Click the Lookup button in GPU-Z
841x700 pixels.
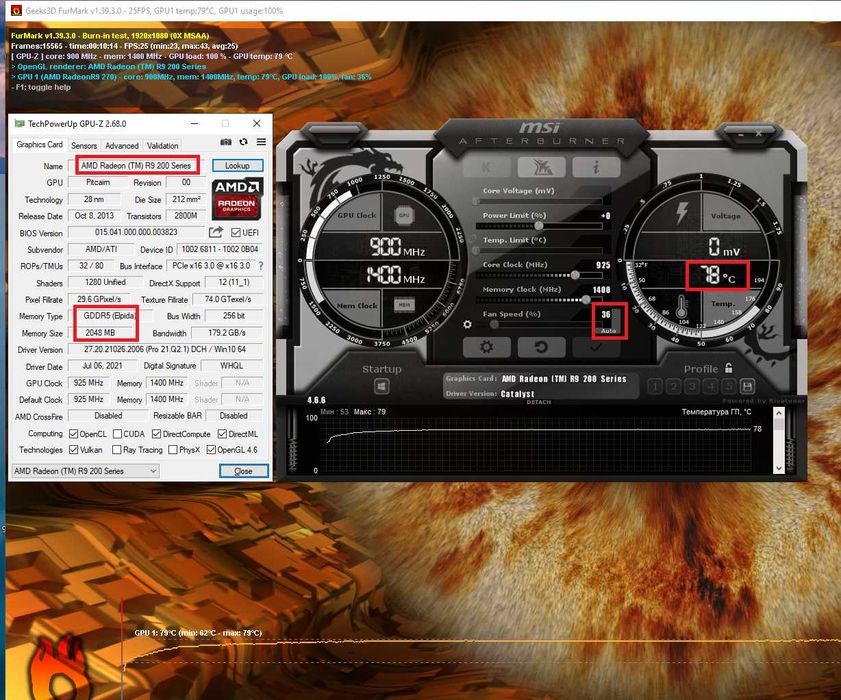click(237, 165)
